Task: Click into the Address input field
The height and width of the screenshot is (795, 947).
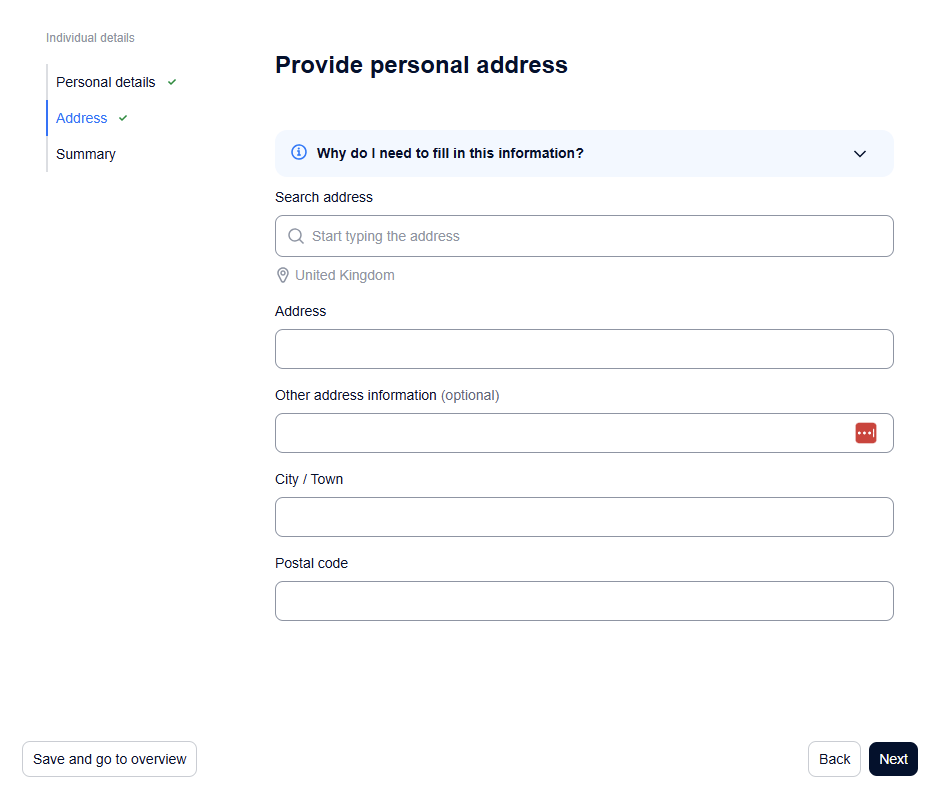Action: coord(584,349)
